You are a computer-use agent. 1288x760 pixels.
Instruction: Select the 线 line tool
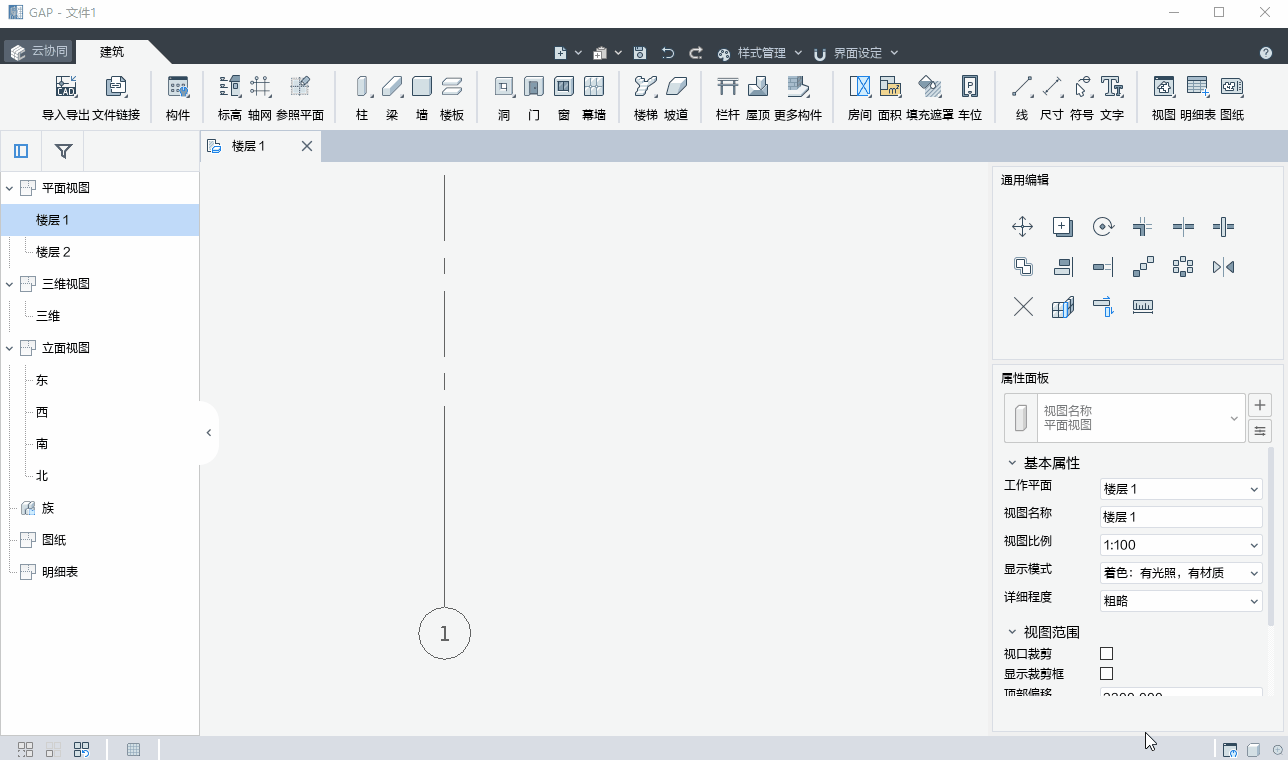tap(1022, 98)
